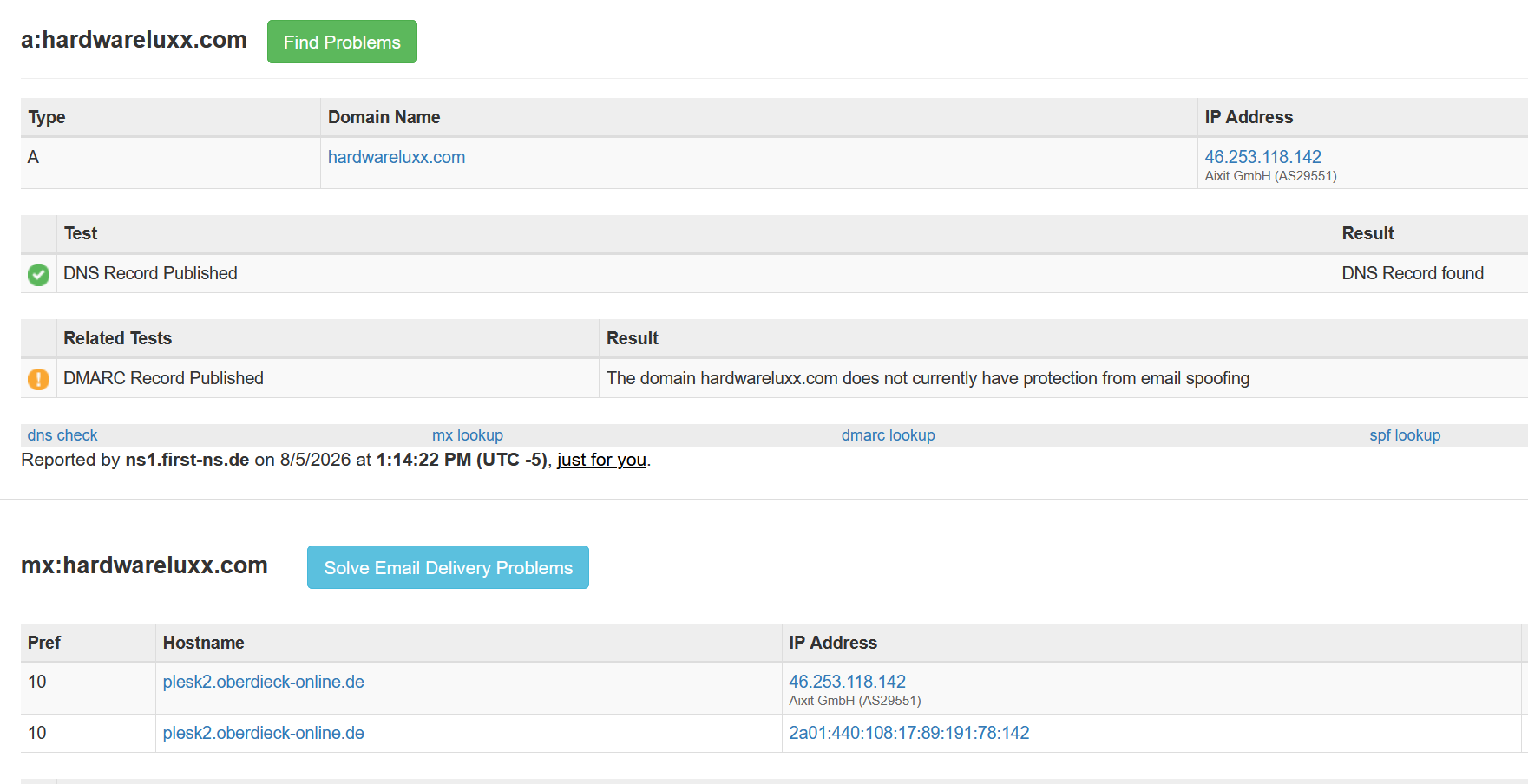Click the 'A' record type cell
The image size is (1528, 784).
[33, 157]
